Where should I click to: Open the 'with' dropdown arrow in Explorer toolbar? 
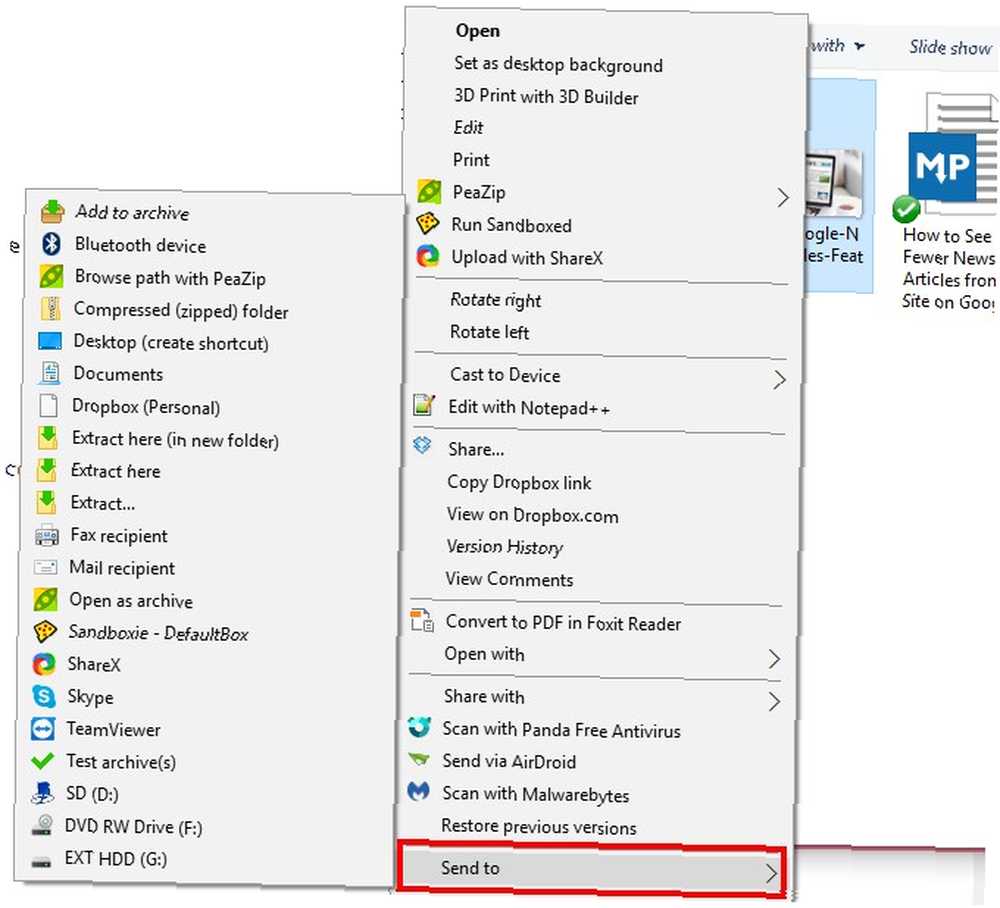point(859,46)
